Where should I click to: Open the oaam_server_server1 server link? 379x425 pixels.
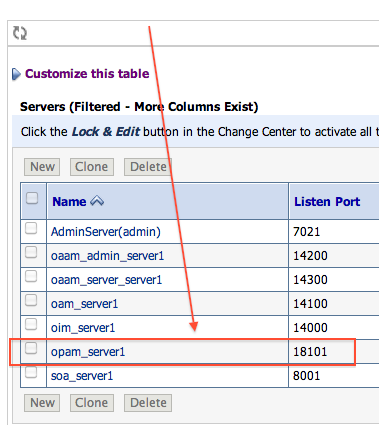coord(106,280)
